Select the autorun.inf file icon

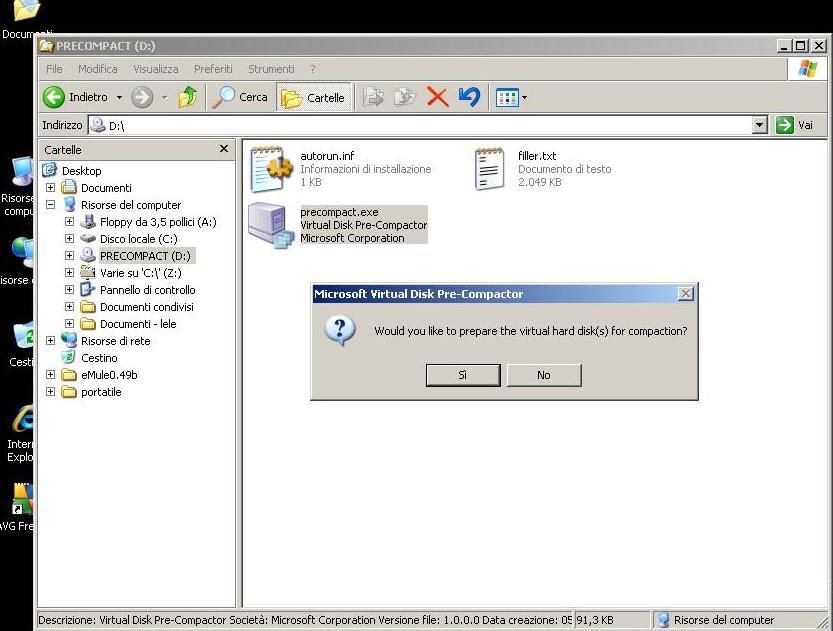click(x=272, y=169)
